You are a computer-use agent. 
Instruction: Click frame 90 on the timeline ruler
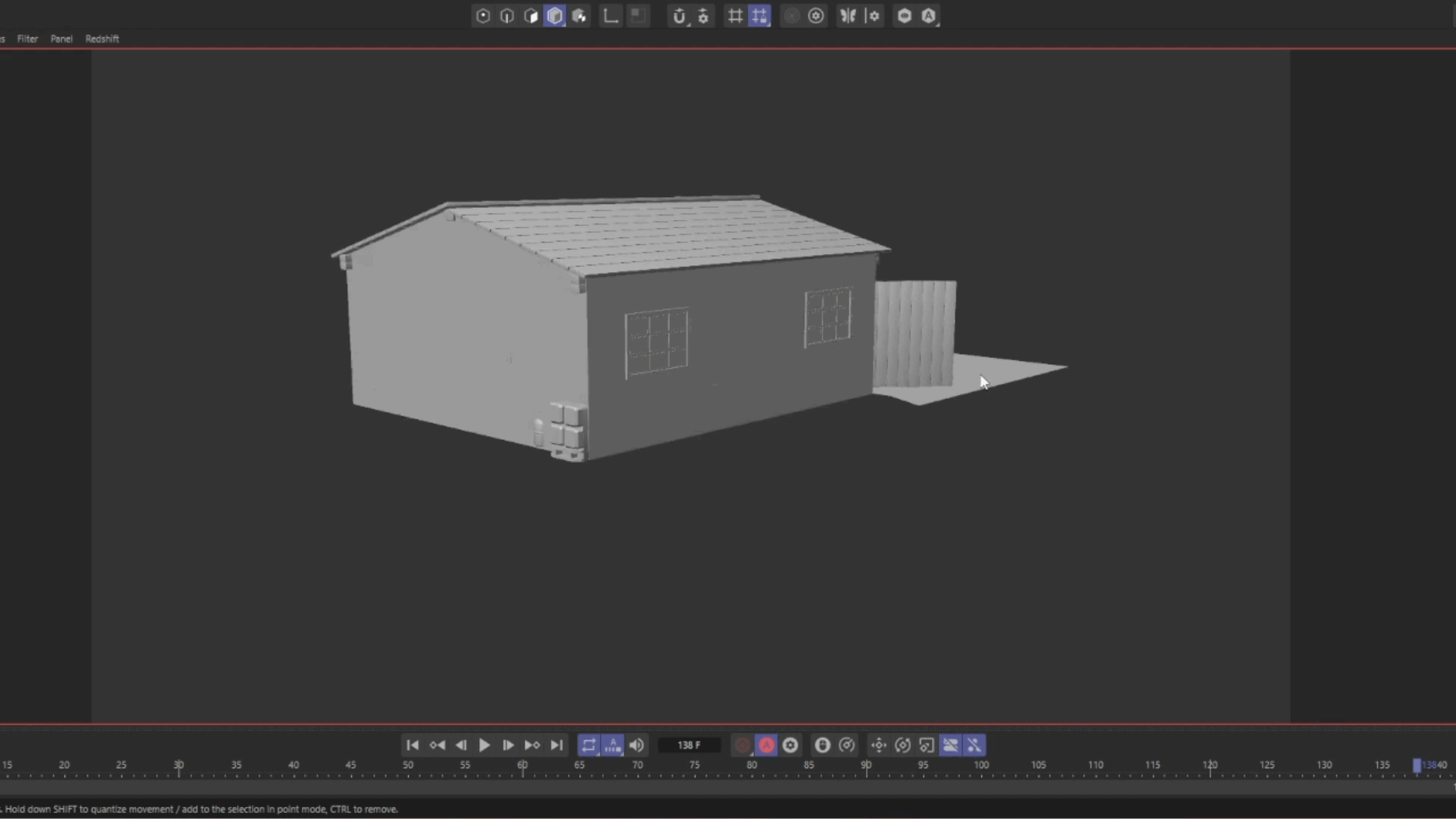(866, 766)
